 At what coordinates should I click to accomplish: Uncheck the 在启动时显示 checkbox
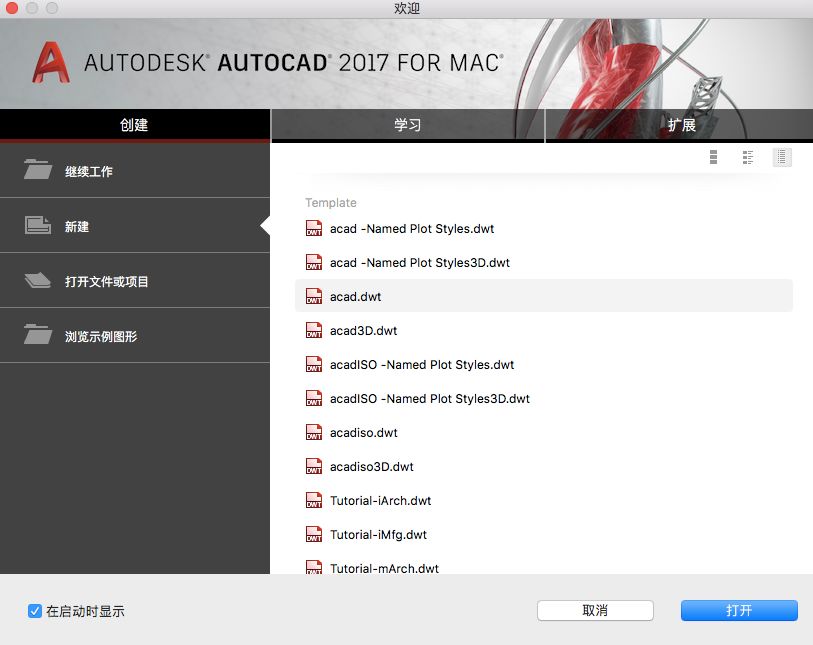point(35,611)
